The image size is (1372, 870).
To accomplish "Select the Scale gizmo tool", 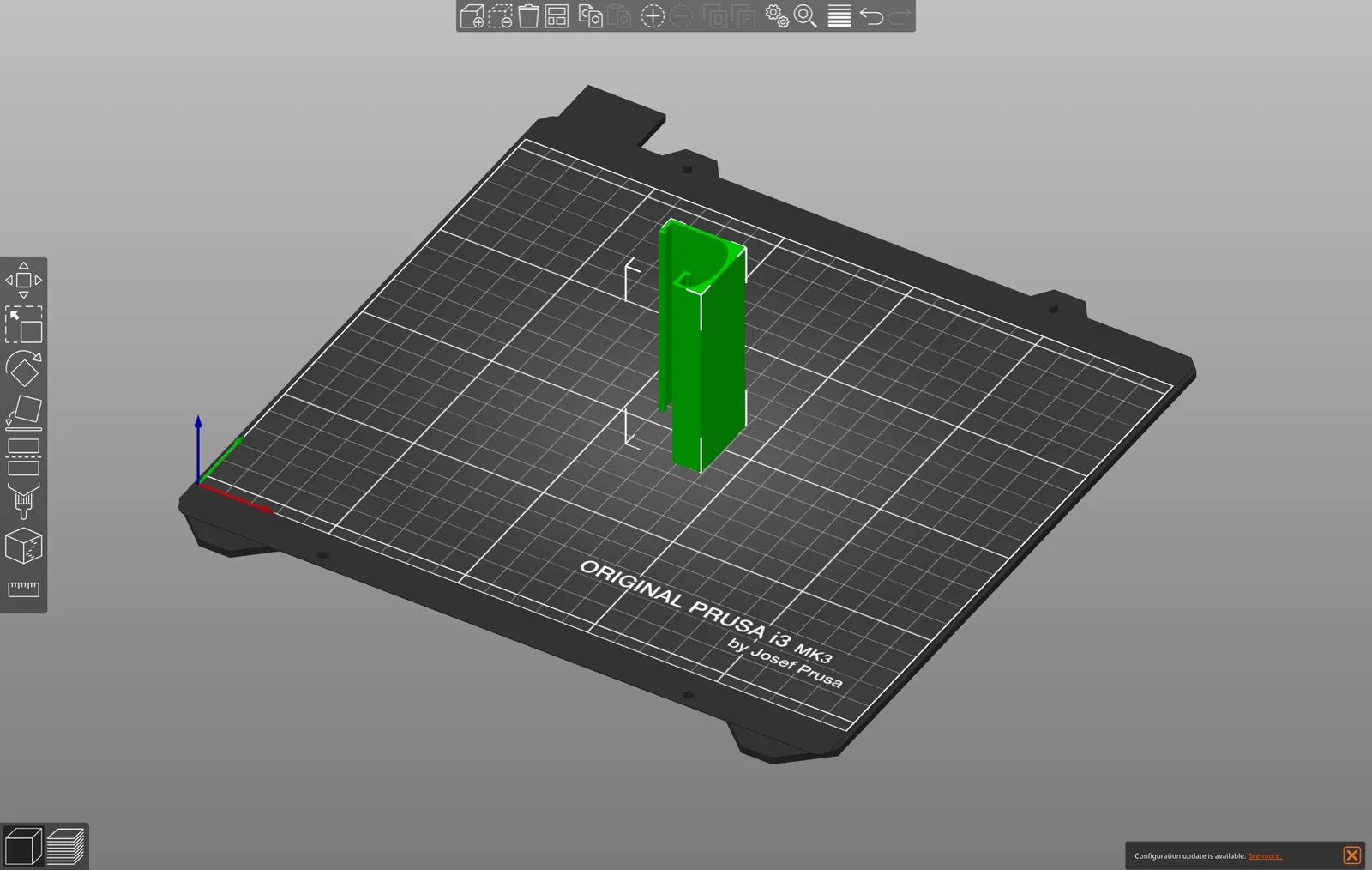I will (23, 325).
